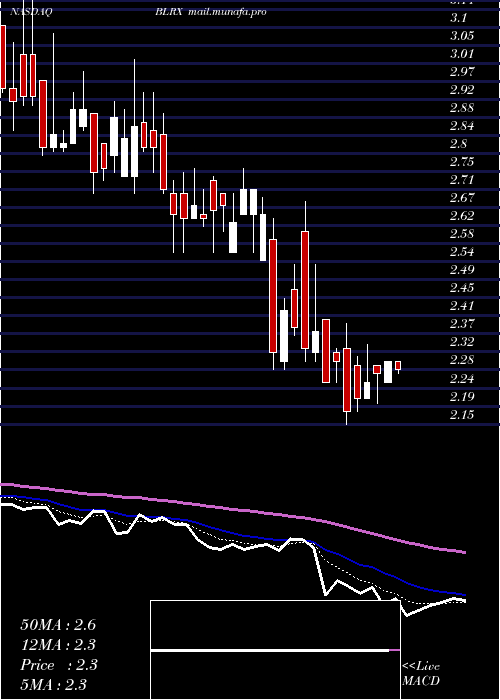Click the 2.37 price axis label

(x=462, y=324)
